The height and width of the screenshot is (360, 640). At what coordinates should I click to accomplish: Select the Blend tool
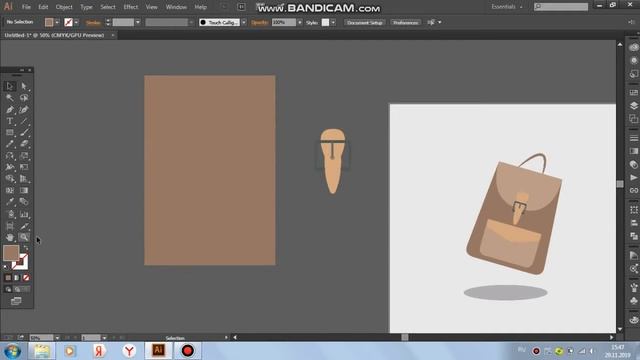pos(24,202)
